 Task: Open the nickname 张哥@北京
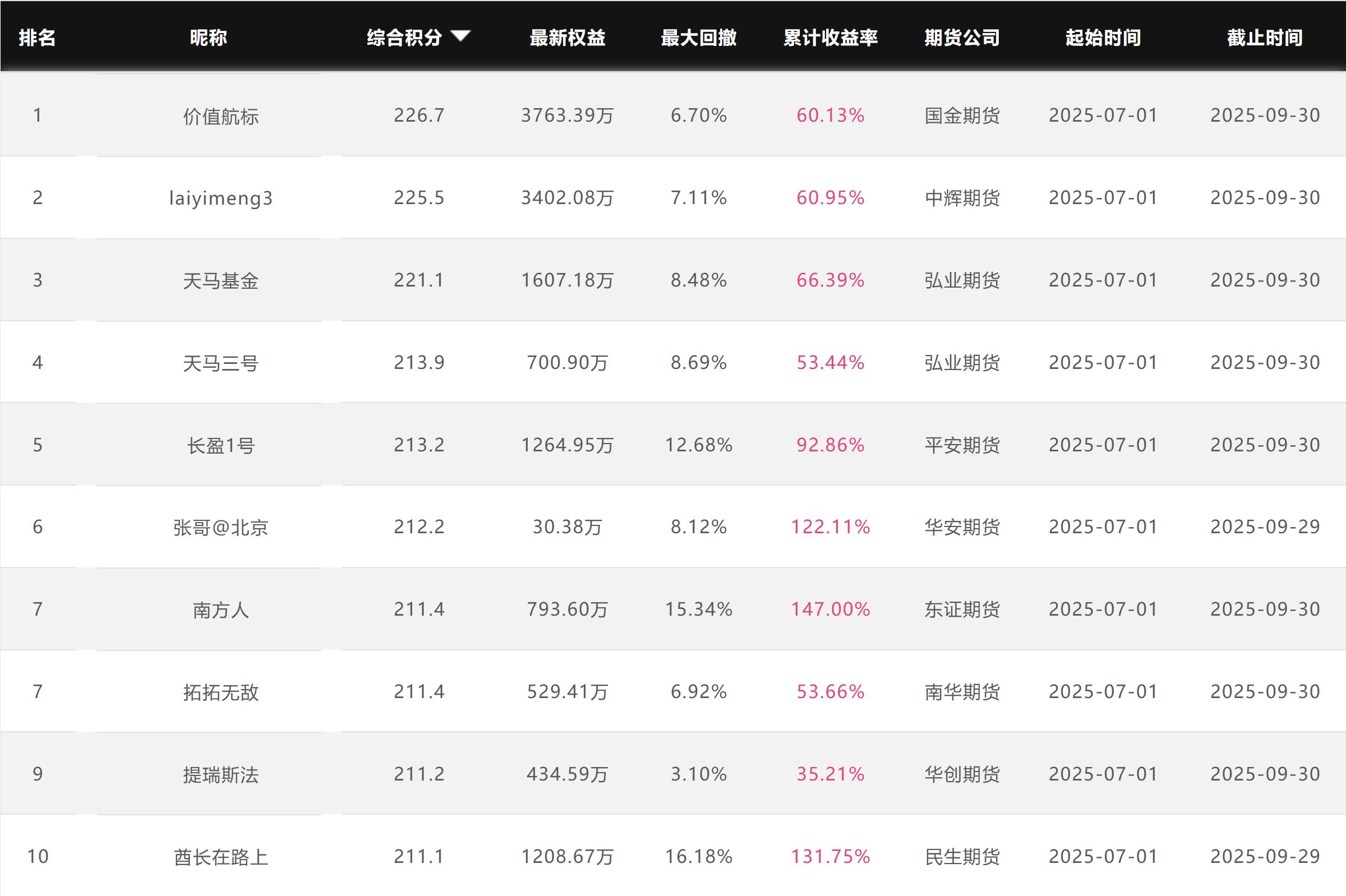pyautogui.click(x=220, y=527)
